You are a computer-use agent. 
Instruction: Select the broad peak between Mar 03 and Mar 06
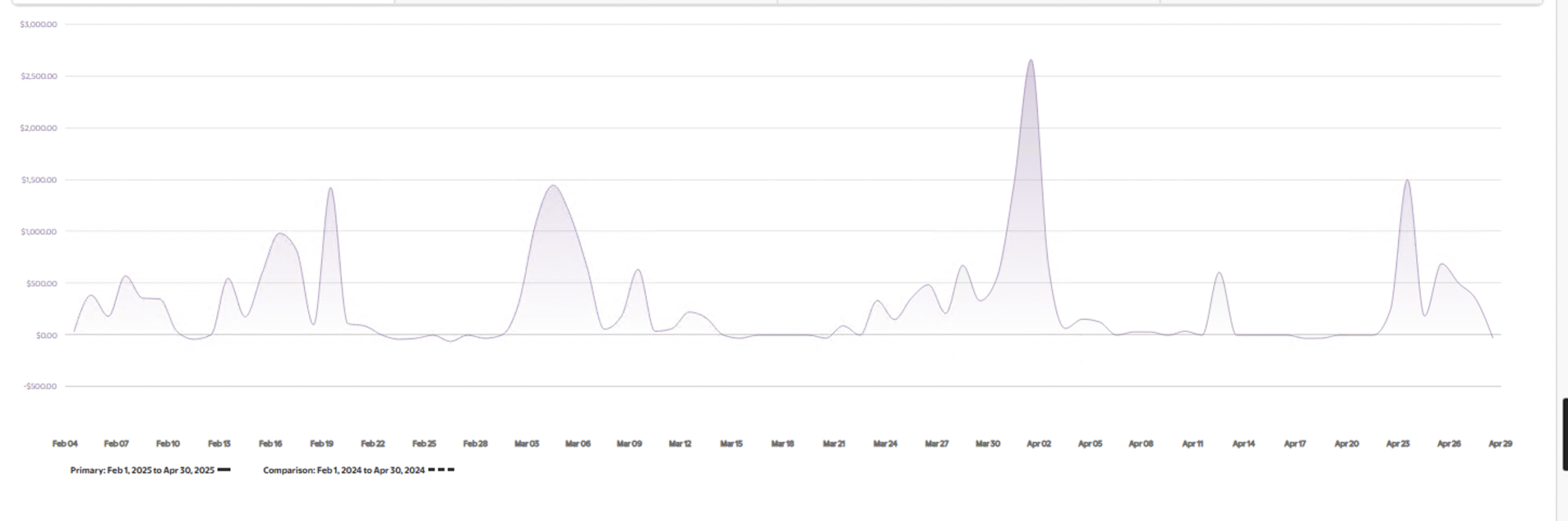[553, 186]
